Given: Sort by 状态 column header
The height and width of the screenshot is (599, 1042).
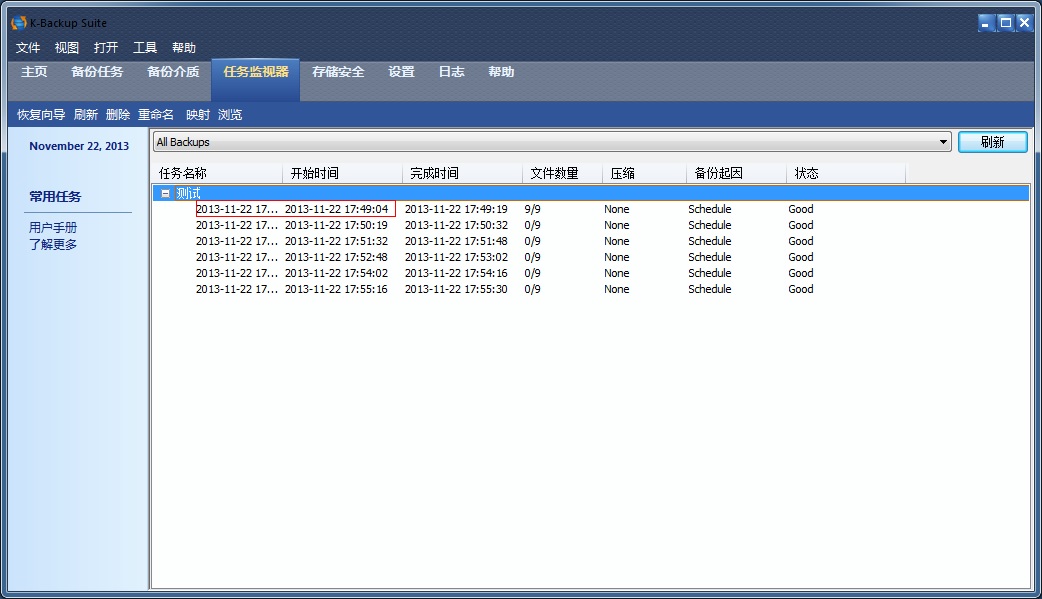Looking at the screenshot, I should (x=846, y=174).
